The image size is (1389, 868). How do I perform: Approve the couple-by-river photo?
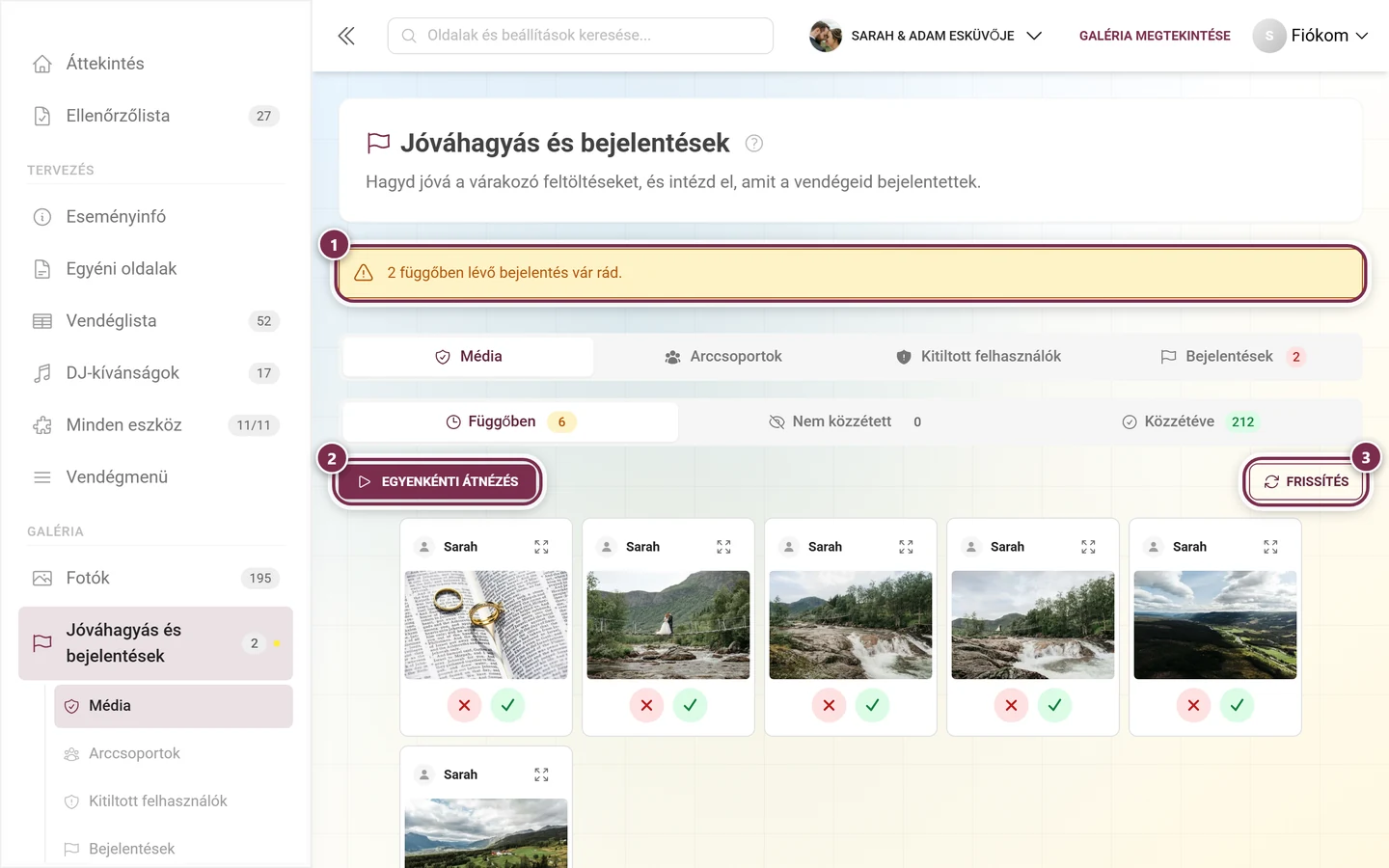(690, 705)
